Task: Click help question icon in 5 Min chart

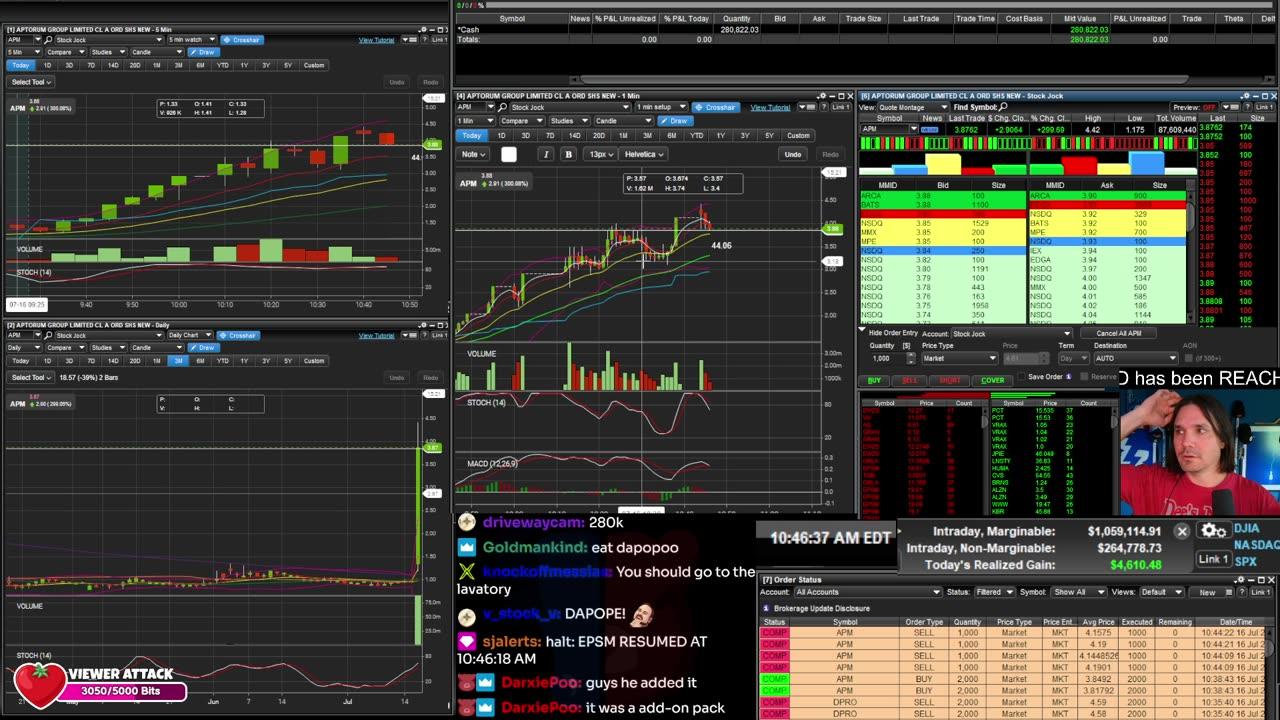Action: click(424, 40)
